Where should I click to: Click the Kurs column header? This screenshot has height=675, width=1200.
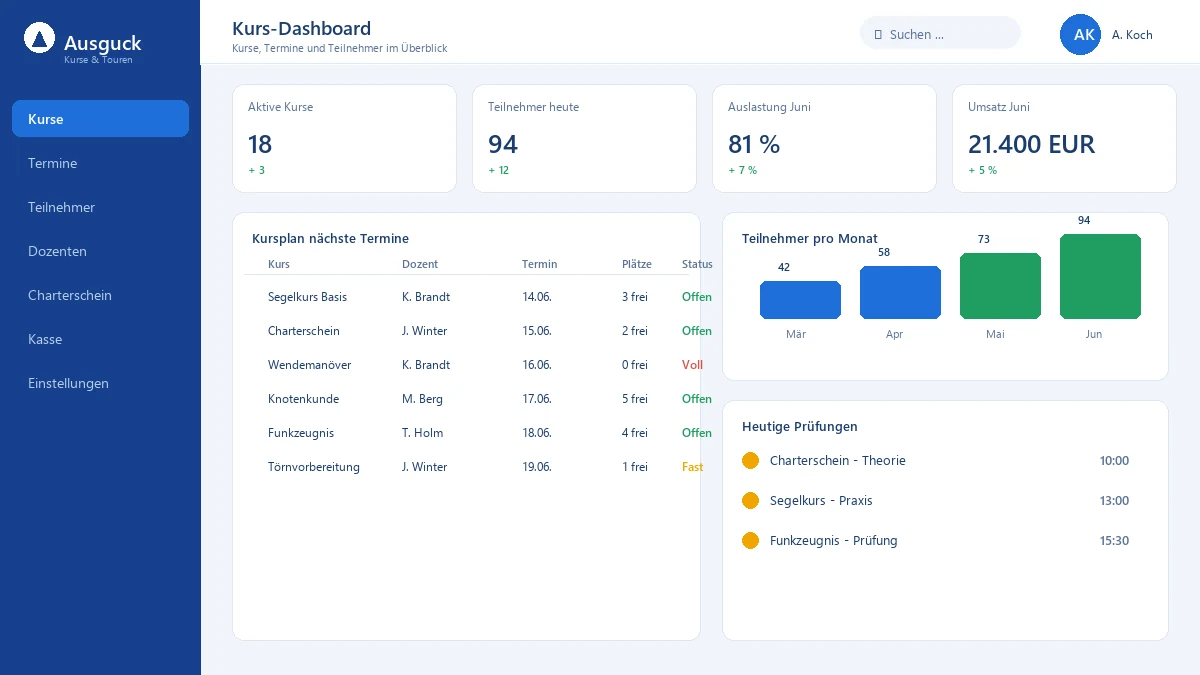pyautogui.click(x=279, y=265)
